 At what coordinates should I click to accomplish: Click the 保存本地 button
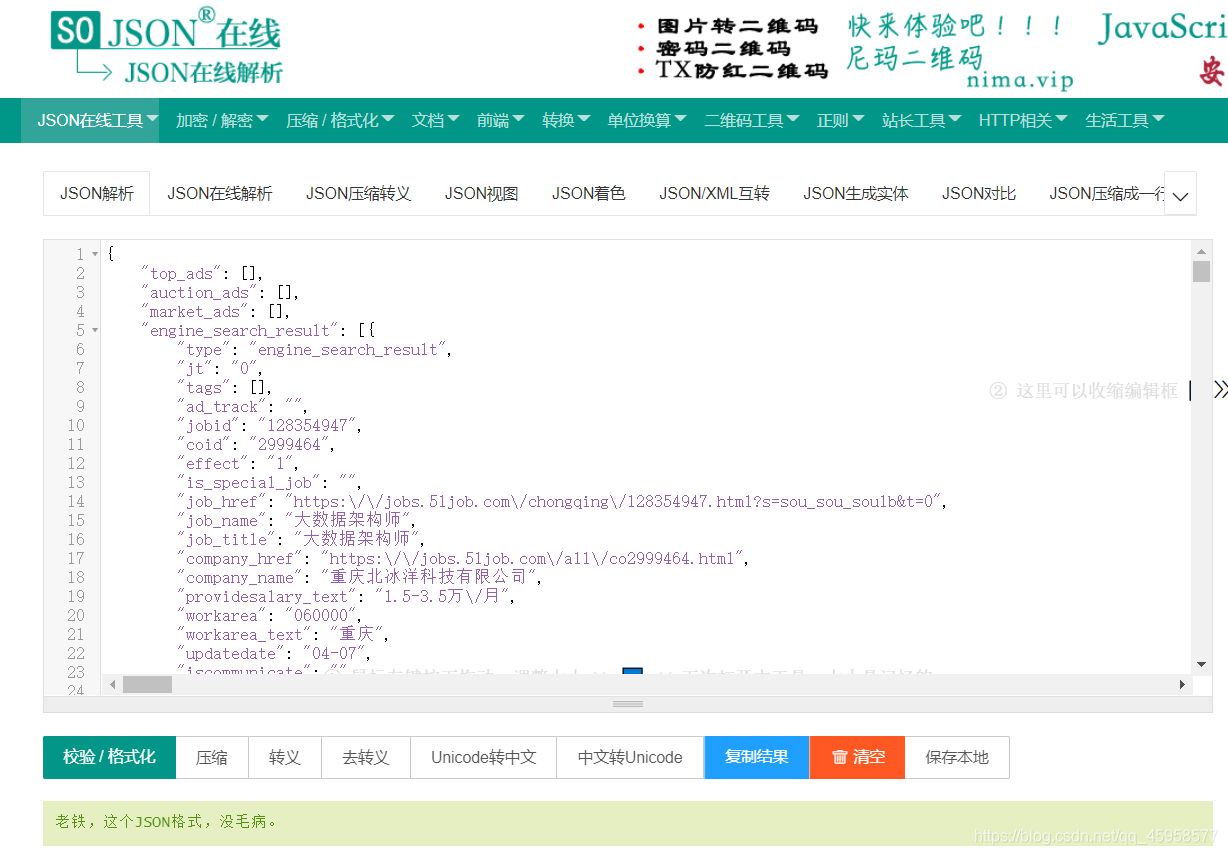pyautogui.click(x=957, y=757)
